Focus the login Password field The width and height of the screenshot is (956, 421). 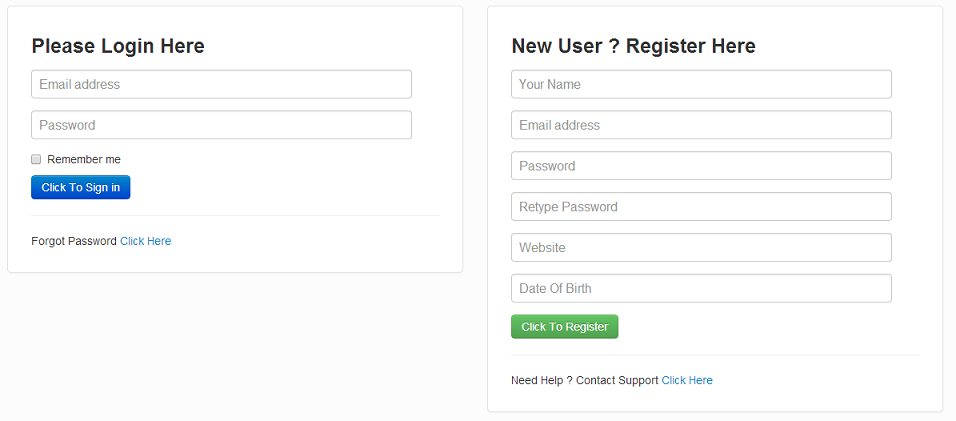(221, 125)
